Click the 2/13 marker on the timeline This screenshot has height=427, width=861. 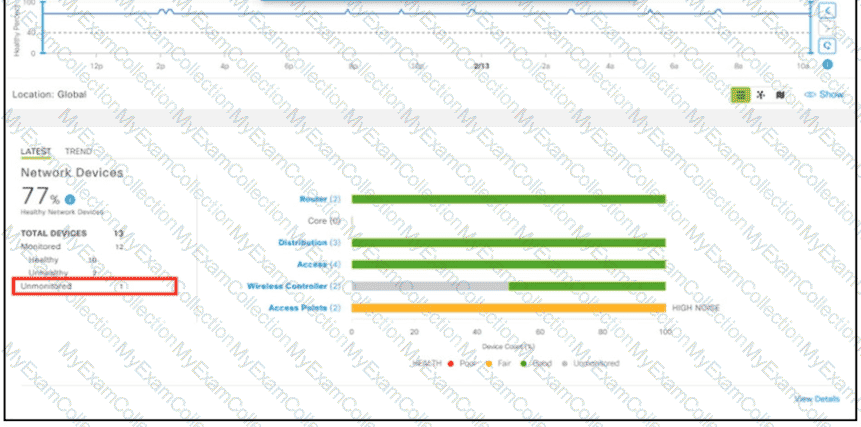[481, 64]
